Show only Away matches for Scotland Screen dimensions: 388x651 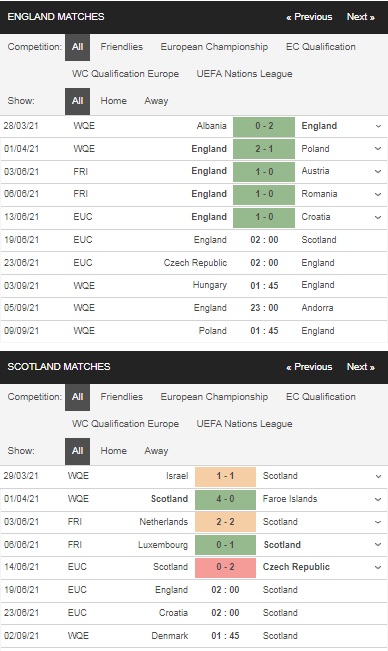(156, 451)
